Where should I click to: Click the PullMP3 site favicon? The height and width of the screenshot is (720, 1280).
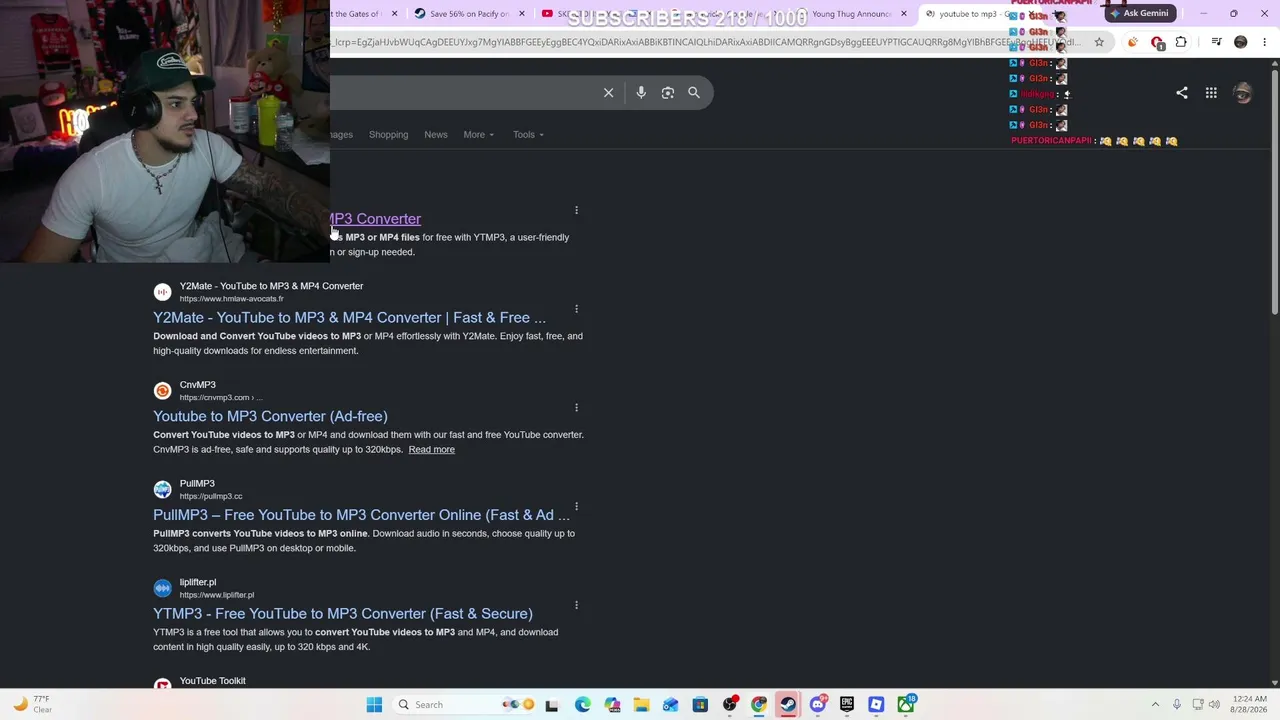[x=162, y=490]
